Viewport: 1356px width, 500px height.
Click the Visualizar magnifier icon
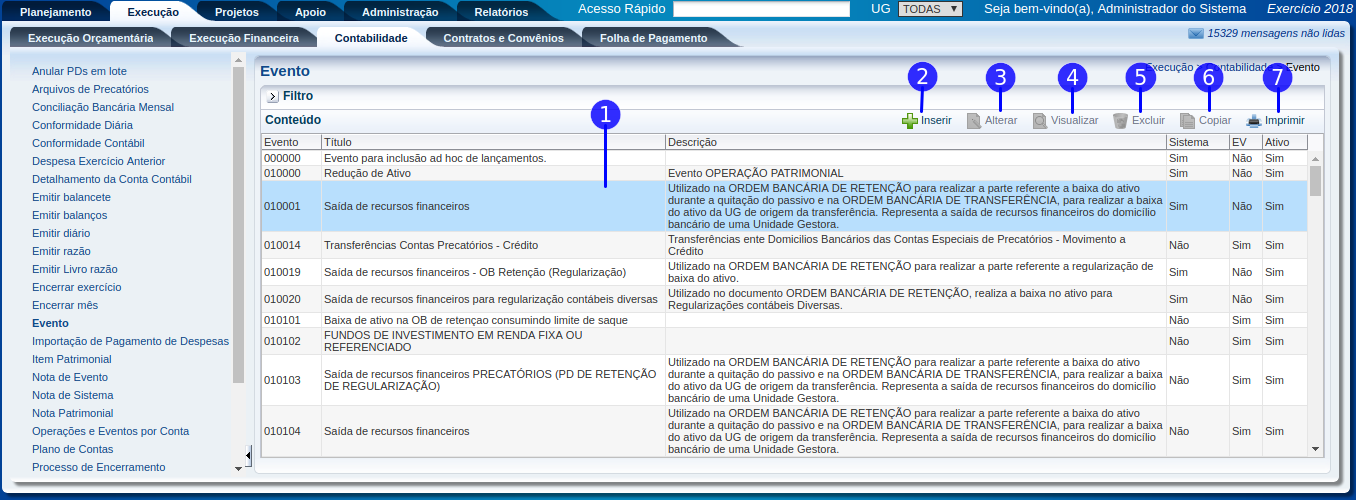click(1040, 121)
